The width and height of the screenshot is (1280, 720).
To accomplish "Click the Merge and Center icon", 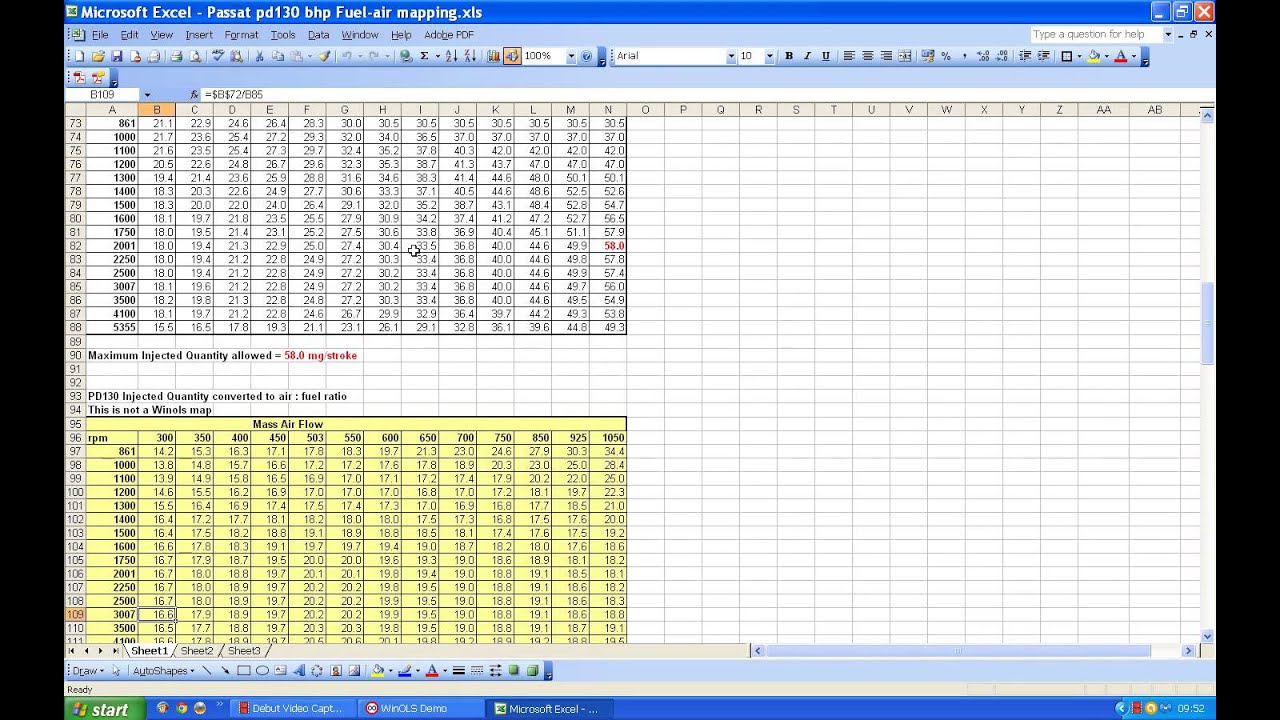I will click(x=904, y=56).
